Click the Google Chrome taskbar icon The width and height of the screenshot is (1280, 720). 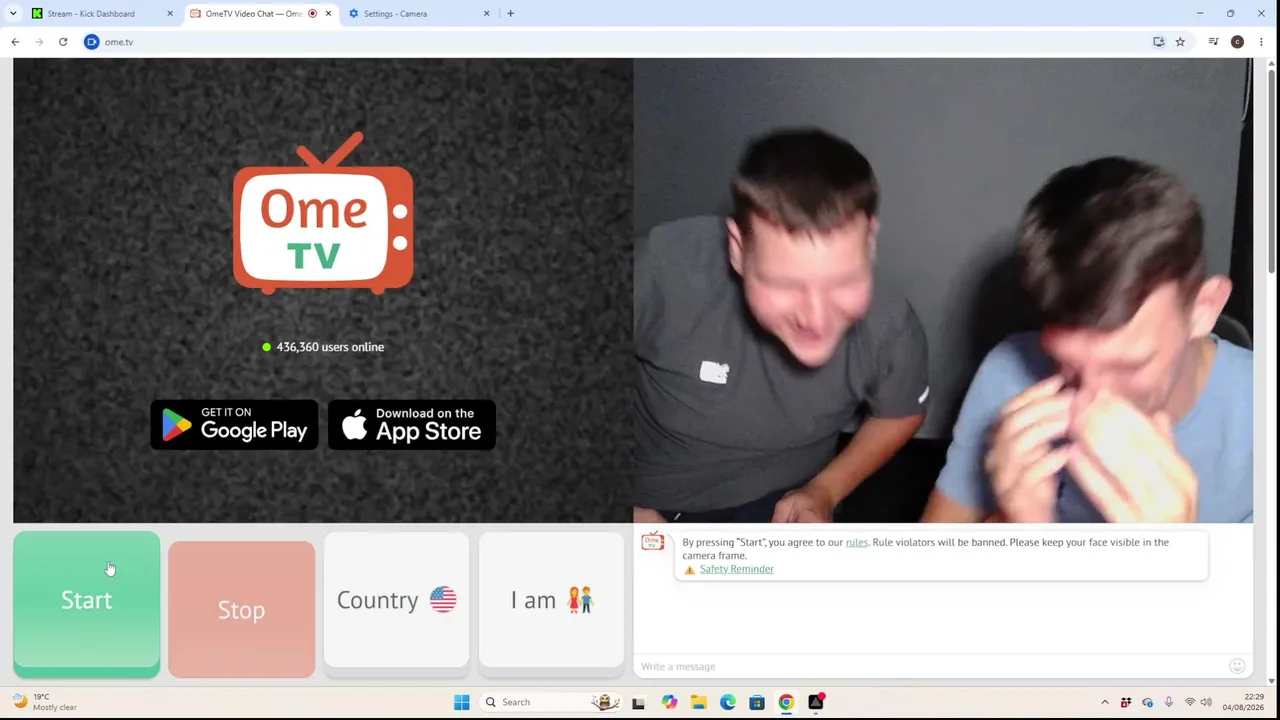coord(787,702)
